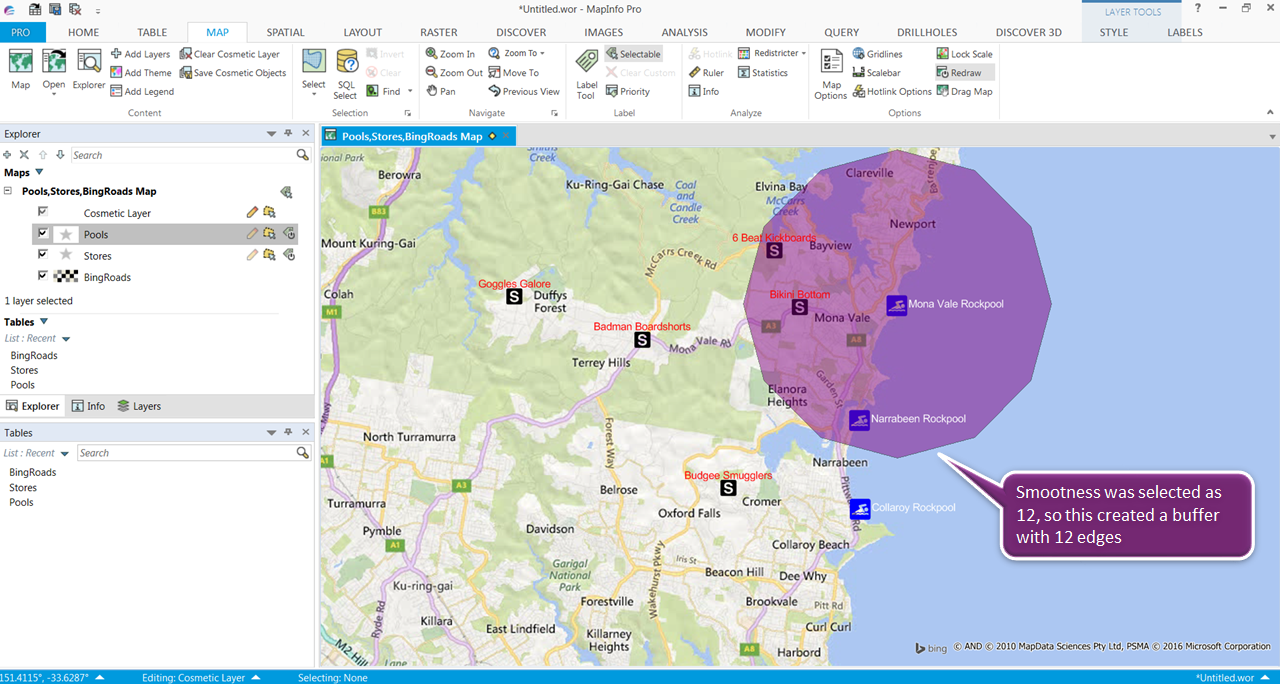Open Map Options dialog
The width and height of the screenshot is (1280, 684).
831,74
